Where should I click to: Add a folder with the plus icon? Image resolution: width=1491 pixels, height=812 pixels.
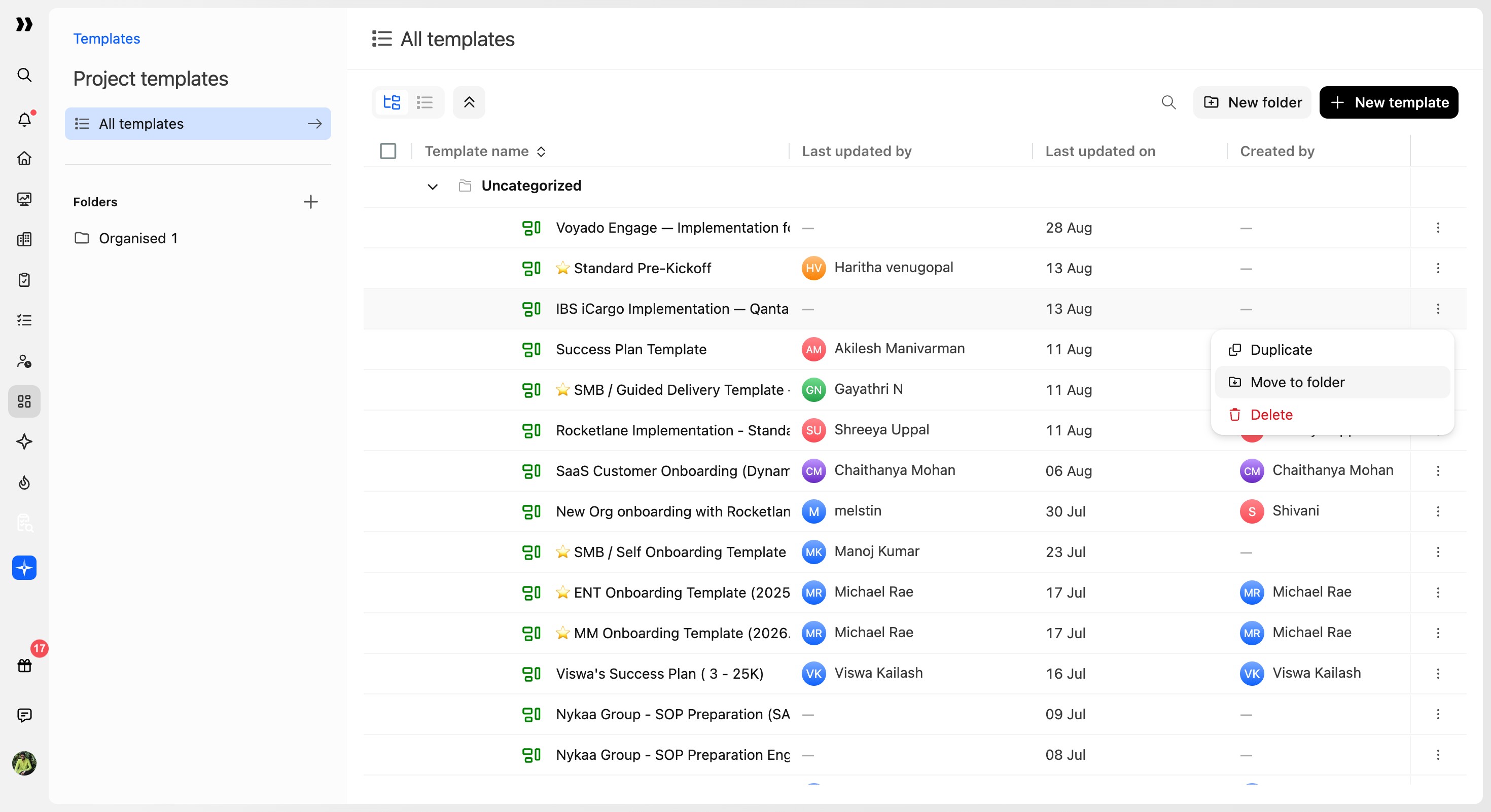(311, 201)
